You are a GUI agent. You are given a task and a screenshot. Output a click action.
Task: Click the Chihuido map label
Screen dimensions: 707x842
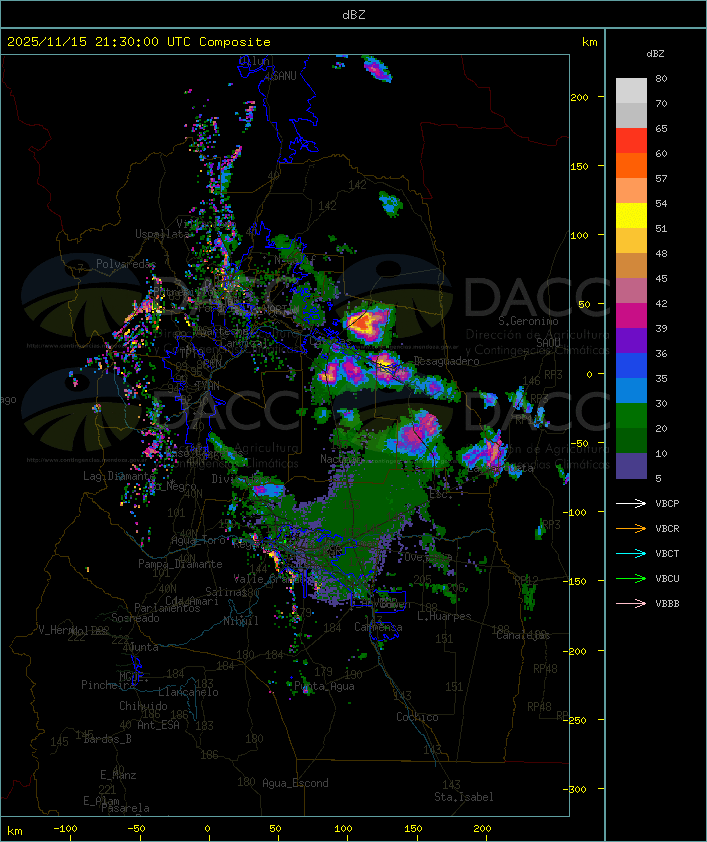(143, 706)
